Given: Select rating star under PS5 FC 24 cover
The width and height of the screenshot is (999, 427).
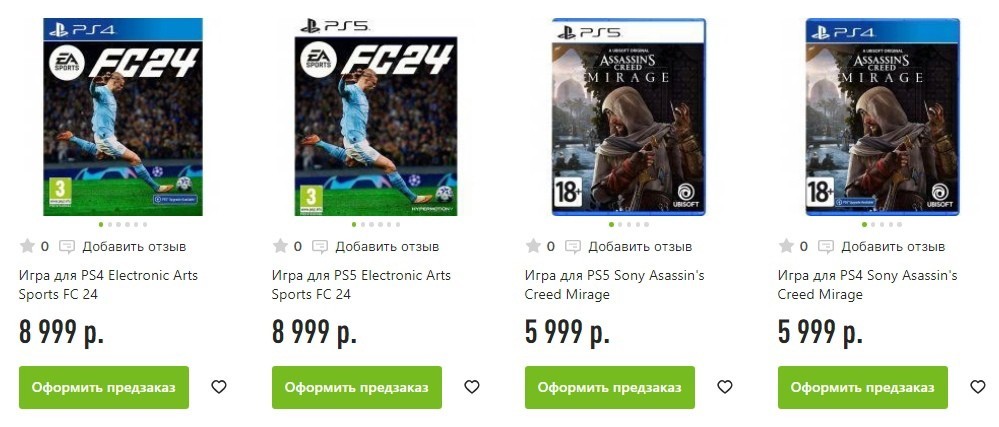Looking at the screenshot, I should (280, 246).
